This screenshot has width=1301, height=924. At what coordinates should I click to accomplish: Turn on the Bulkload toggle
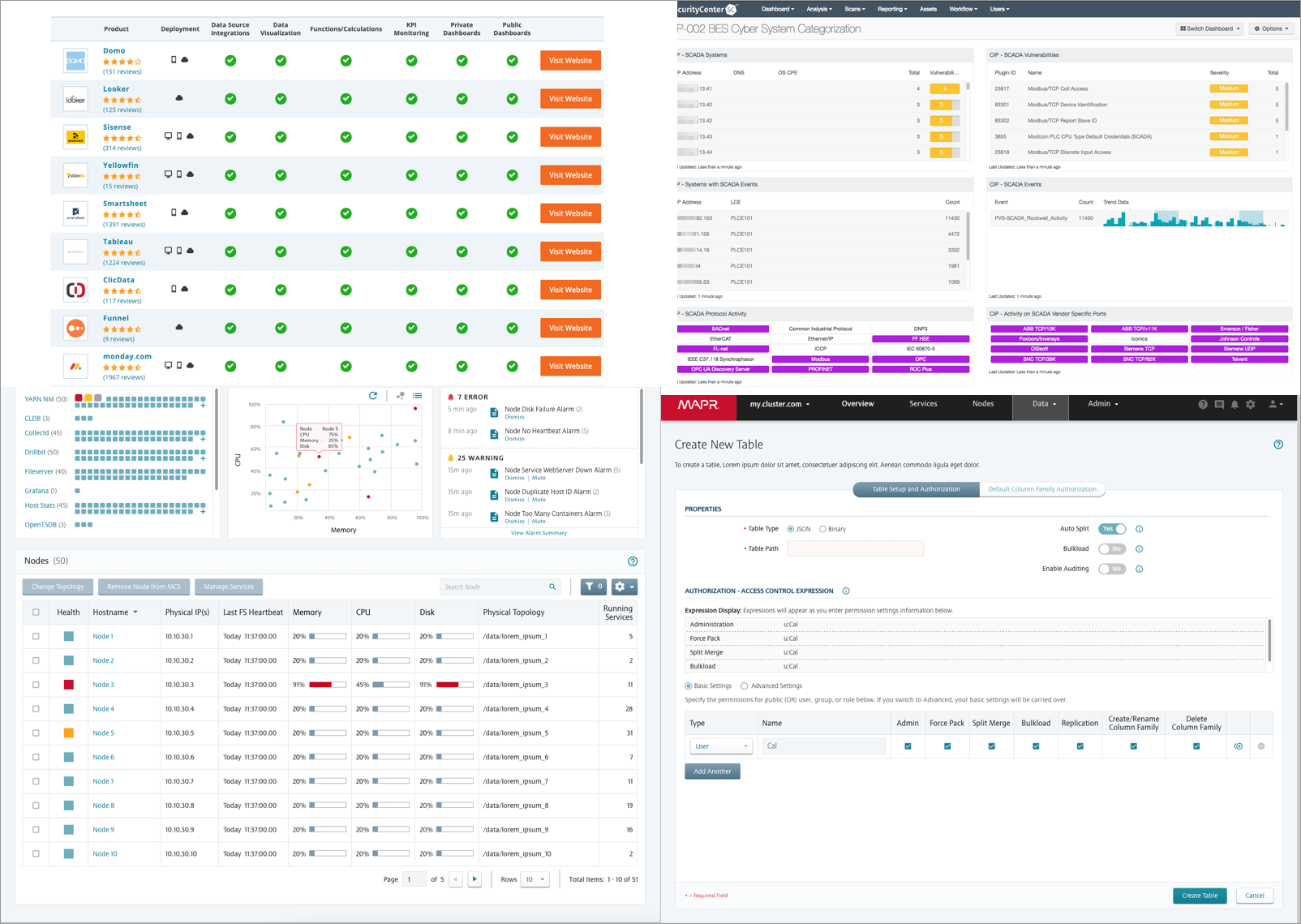(1111, 549)
